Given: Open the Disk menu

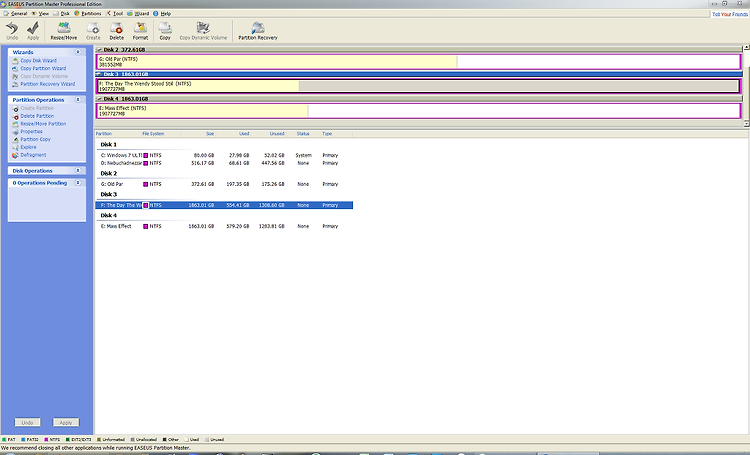Looking at the screenshot, I should click(62, 13).
